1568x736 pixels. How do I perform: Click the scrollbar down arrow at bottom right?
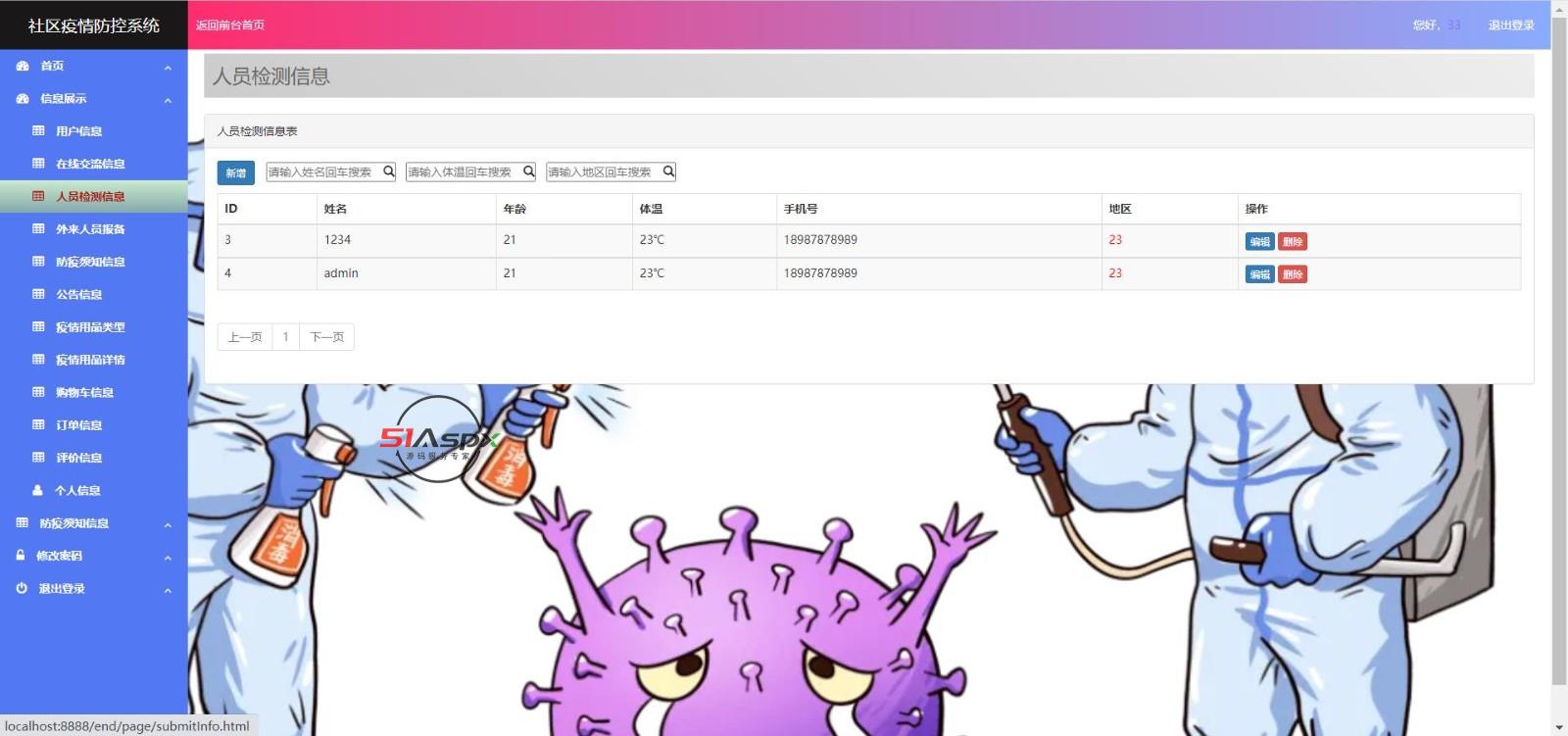(x=1559, y=728)
